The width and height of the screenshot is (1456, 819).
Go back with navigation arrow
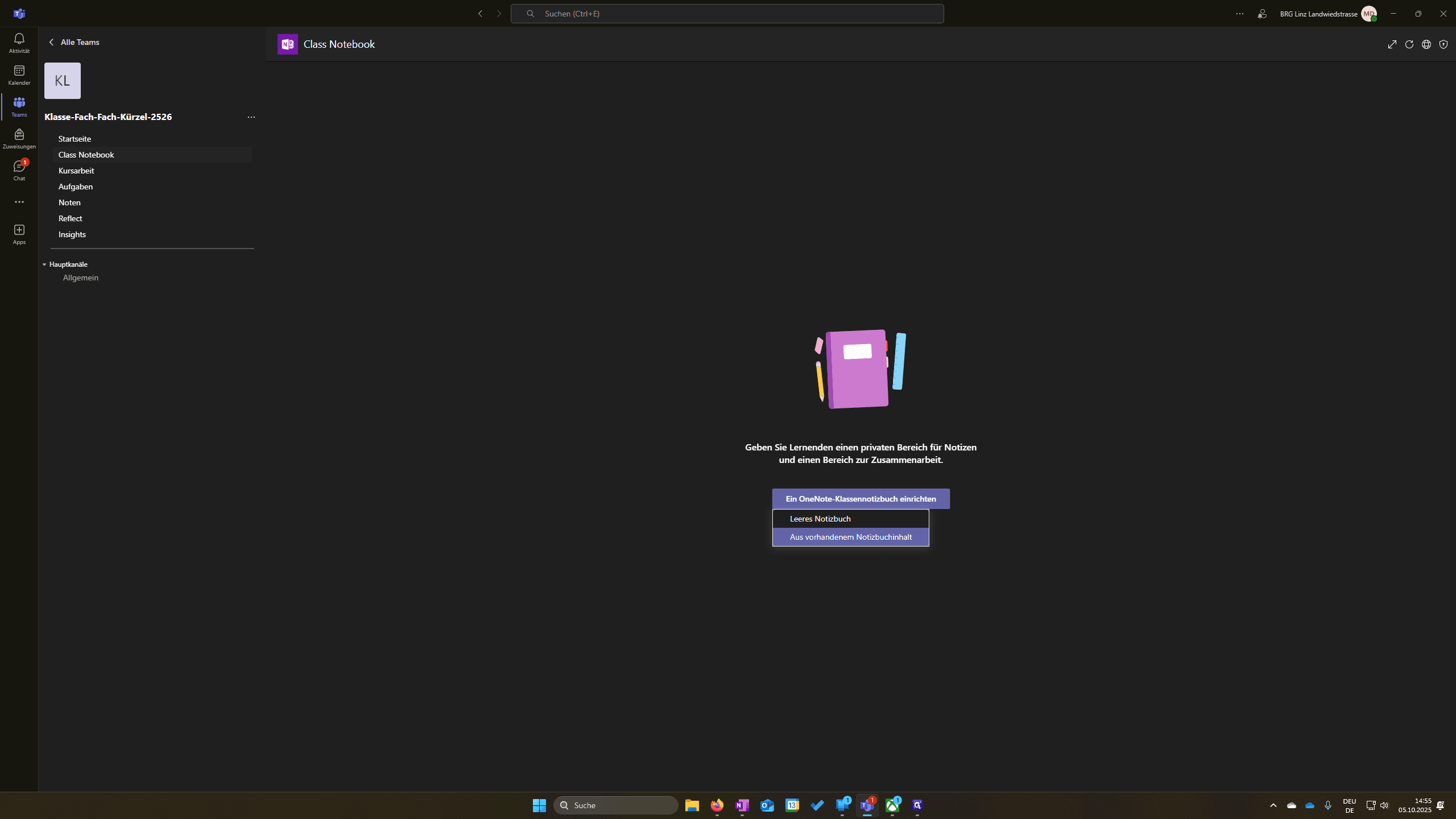[480, 14]
